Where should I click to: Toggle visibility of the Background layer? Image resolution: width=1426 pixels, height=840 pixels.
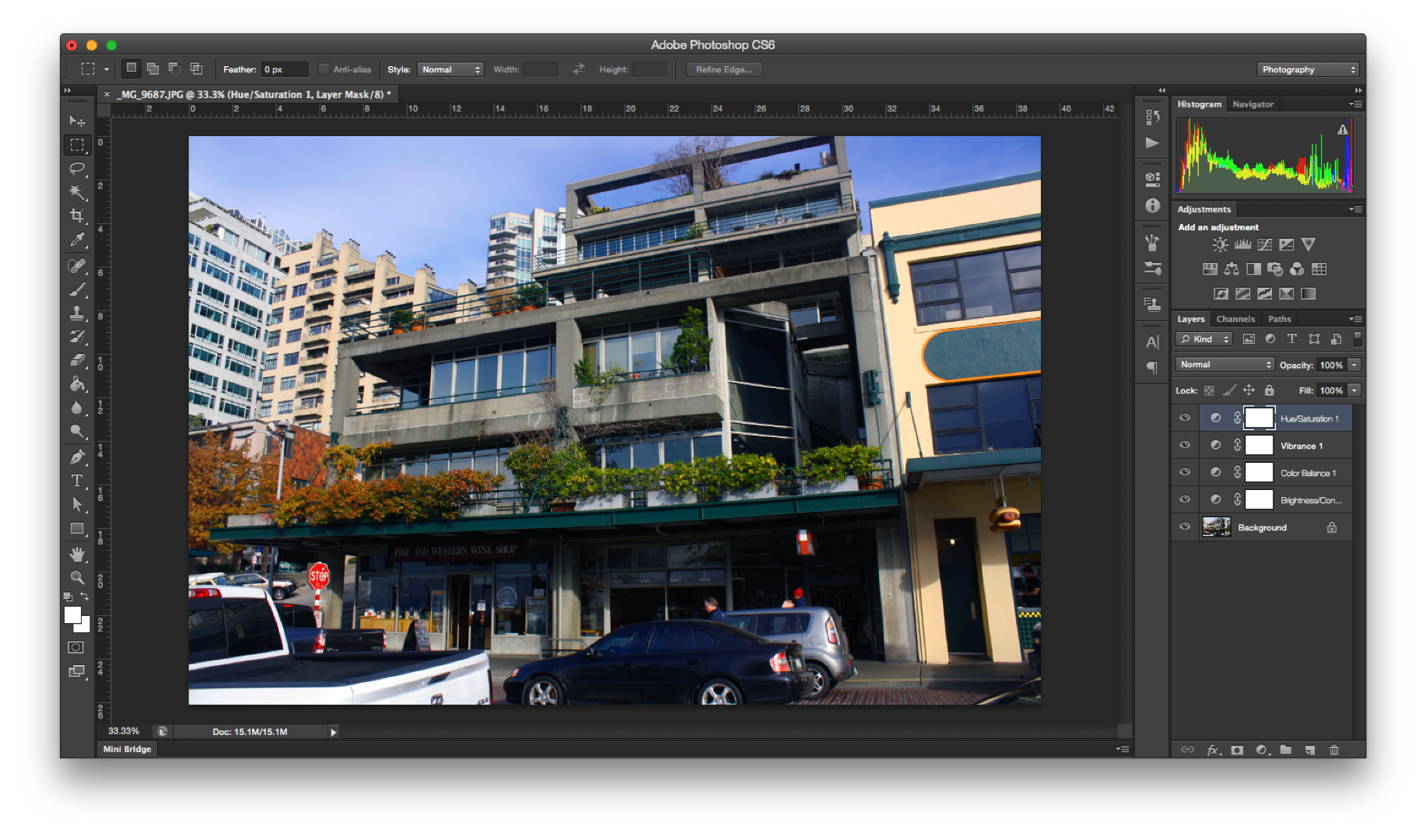pos(1185,527)
